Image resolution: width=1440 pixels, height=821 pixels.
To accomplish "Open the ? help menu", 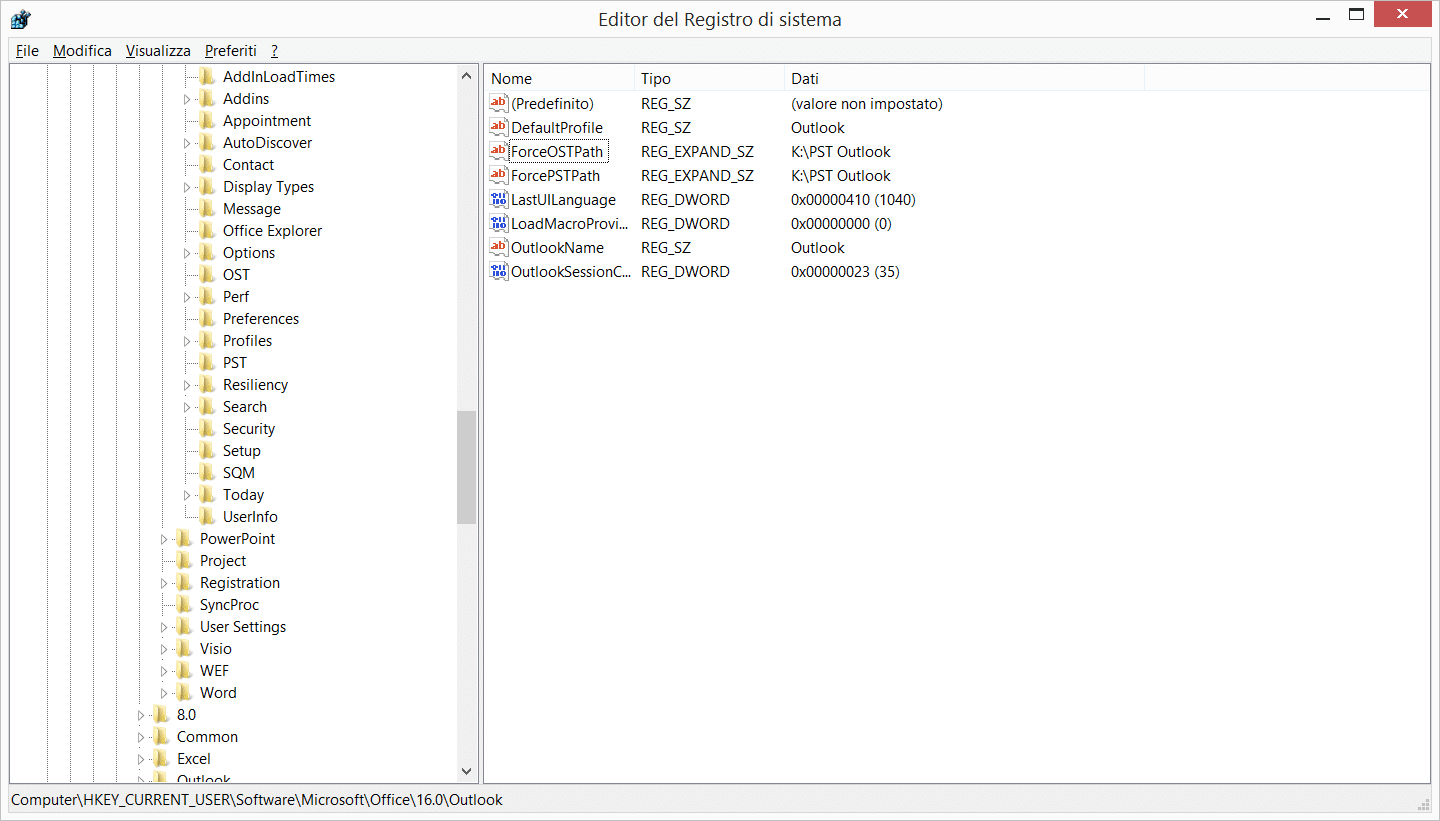I will point(274,51).
